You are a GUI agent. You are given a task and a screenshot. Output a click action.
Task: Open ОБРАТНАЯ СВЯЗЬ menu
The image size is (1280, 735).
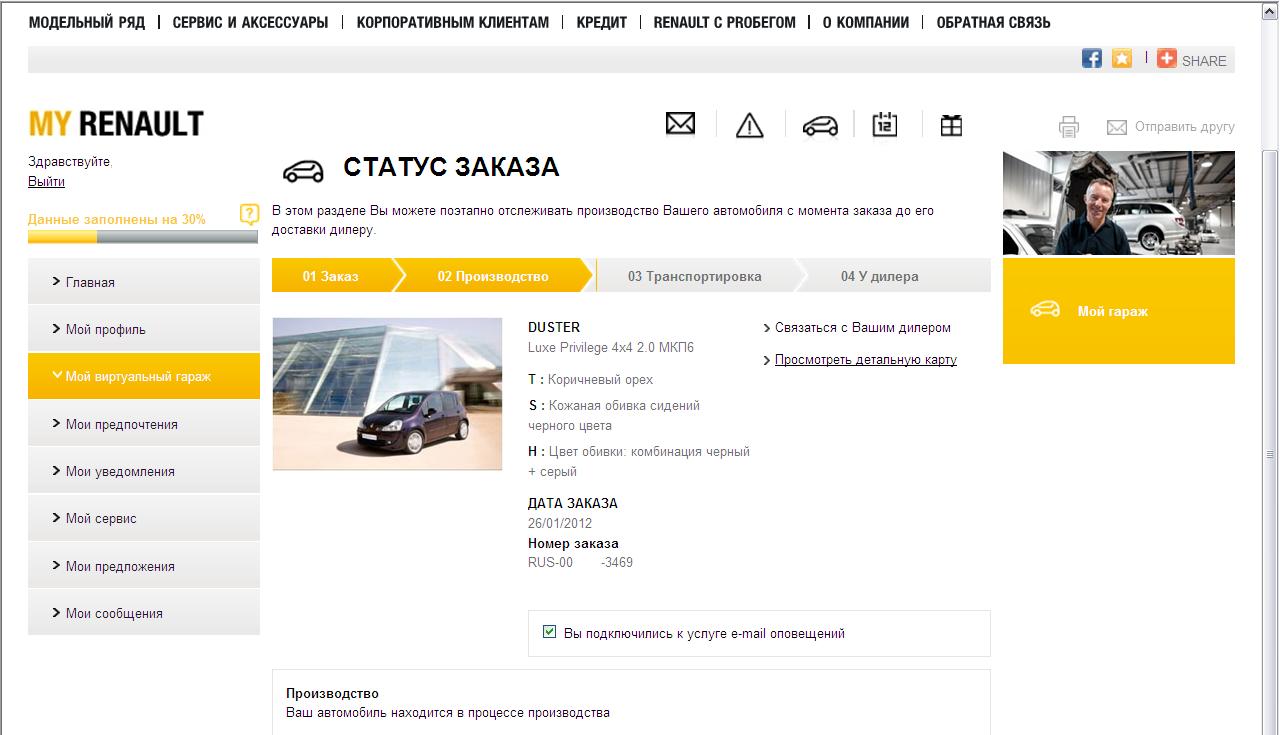(x=994, y=22)
